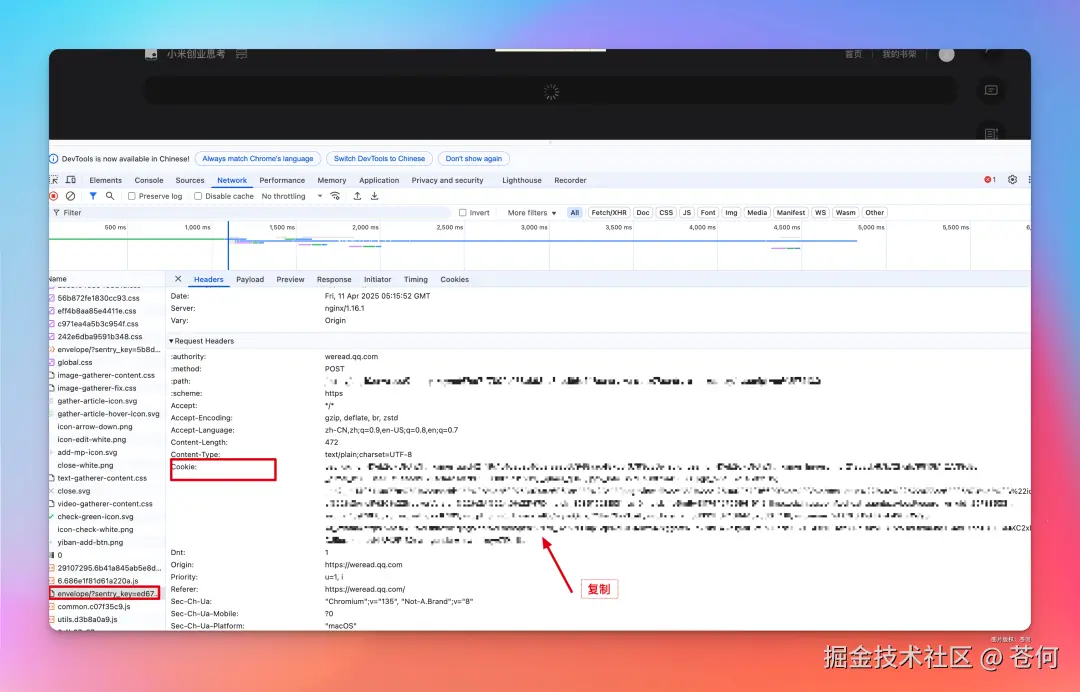Screen dimensions: 1080x692
Task: Show the Cookies tab of request
Action: click(455, 280)
